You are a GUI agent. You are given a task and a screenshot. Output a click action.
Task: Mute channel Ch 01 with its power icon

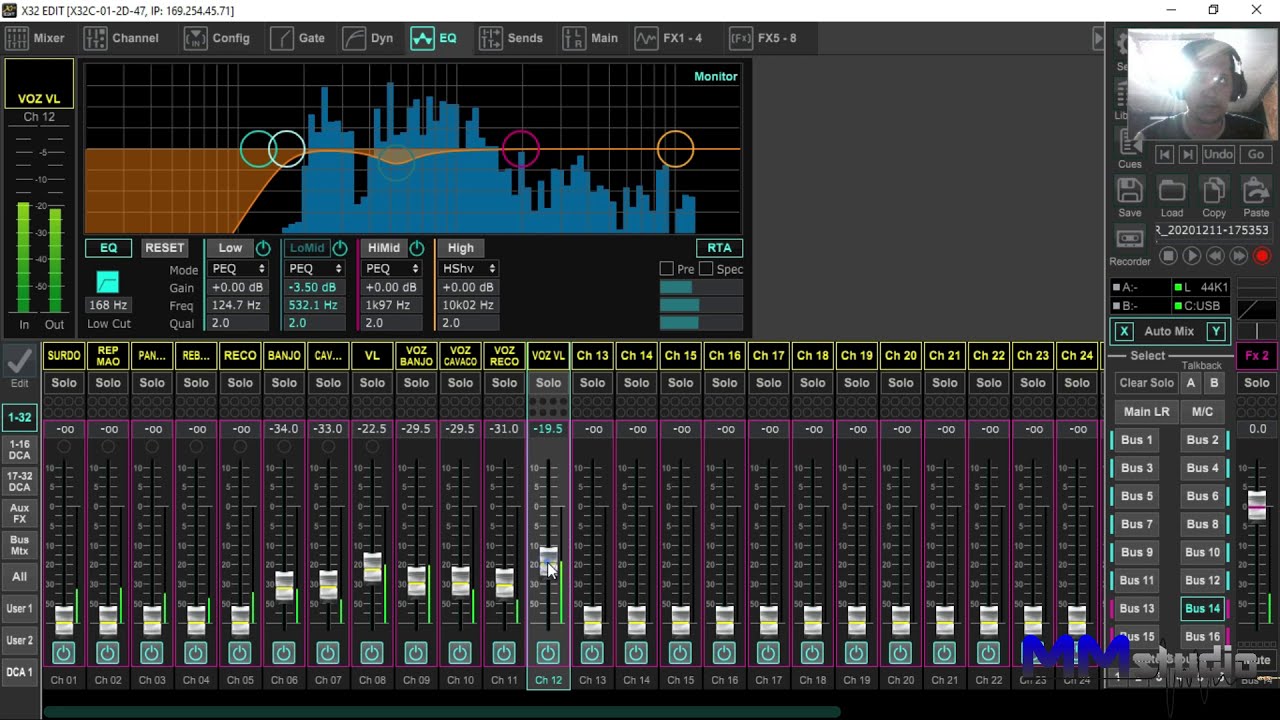tap(63, 653)
